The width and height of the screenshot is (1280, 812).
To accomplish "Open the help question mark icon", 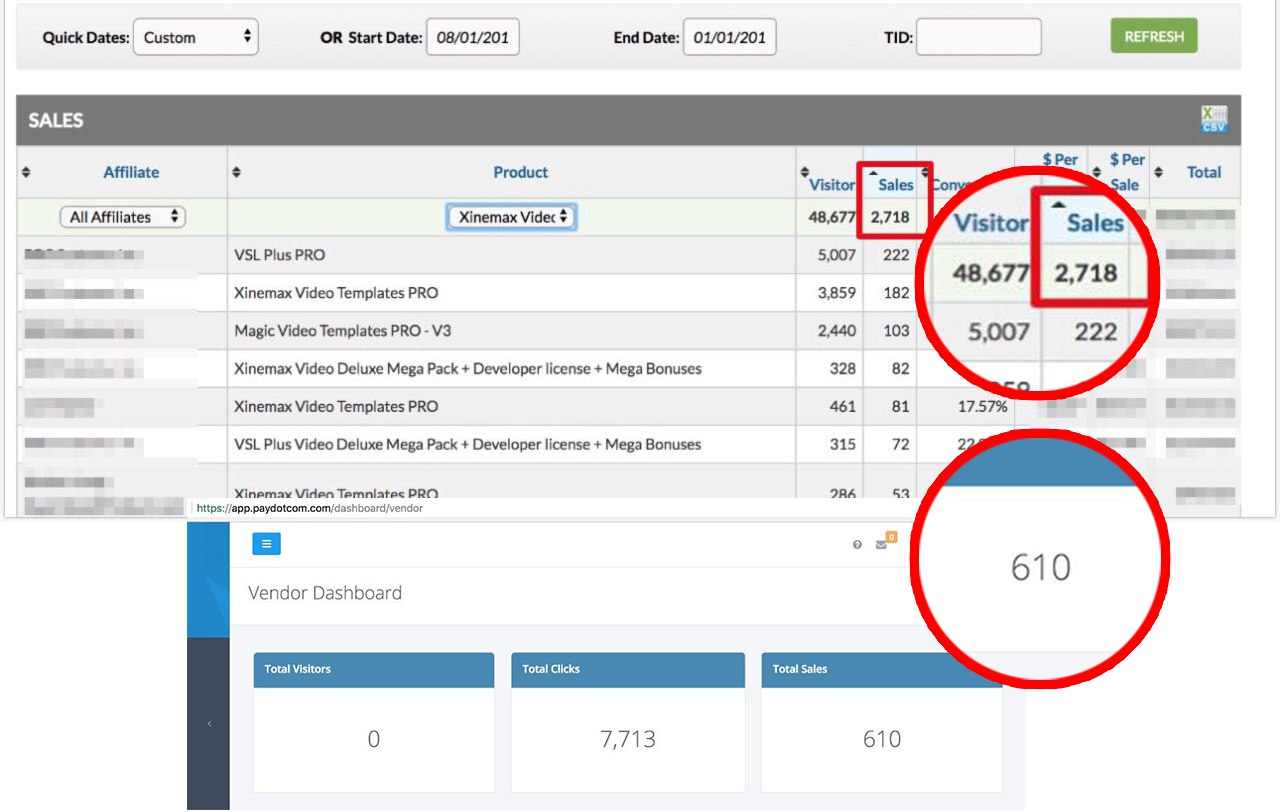I will tap(857, 545).
